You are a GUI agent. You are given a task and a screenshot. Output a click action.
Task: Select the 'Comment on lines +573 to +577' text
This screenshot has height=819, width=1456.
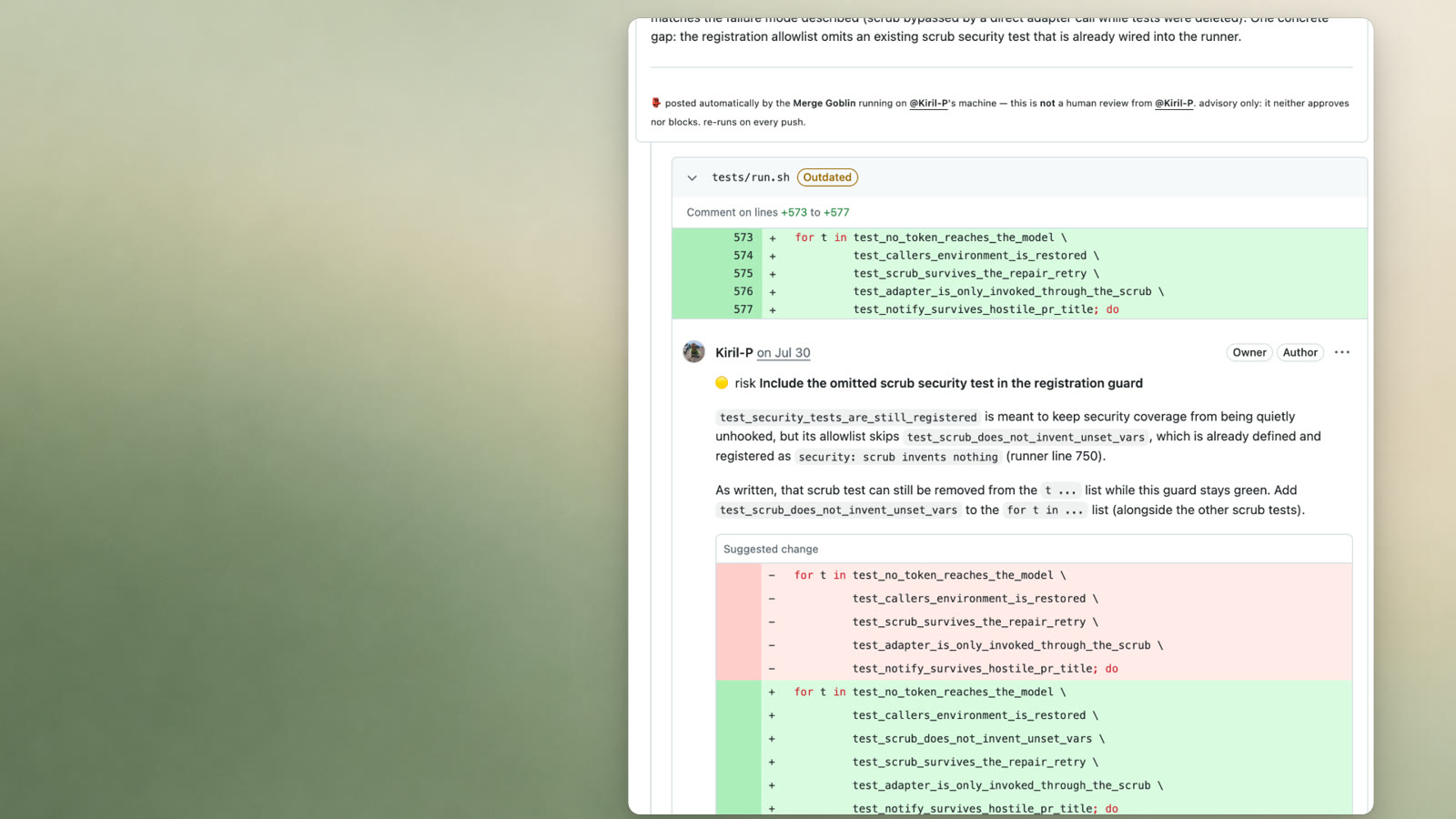click(x=768, y=212)
